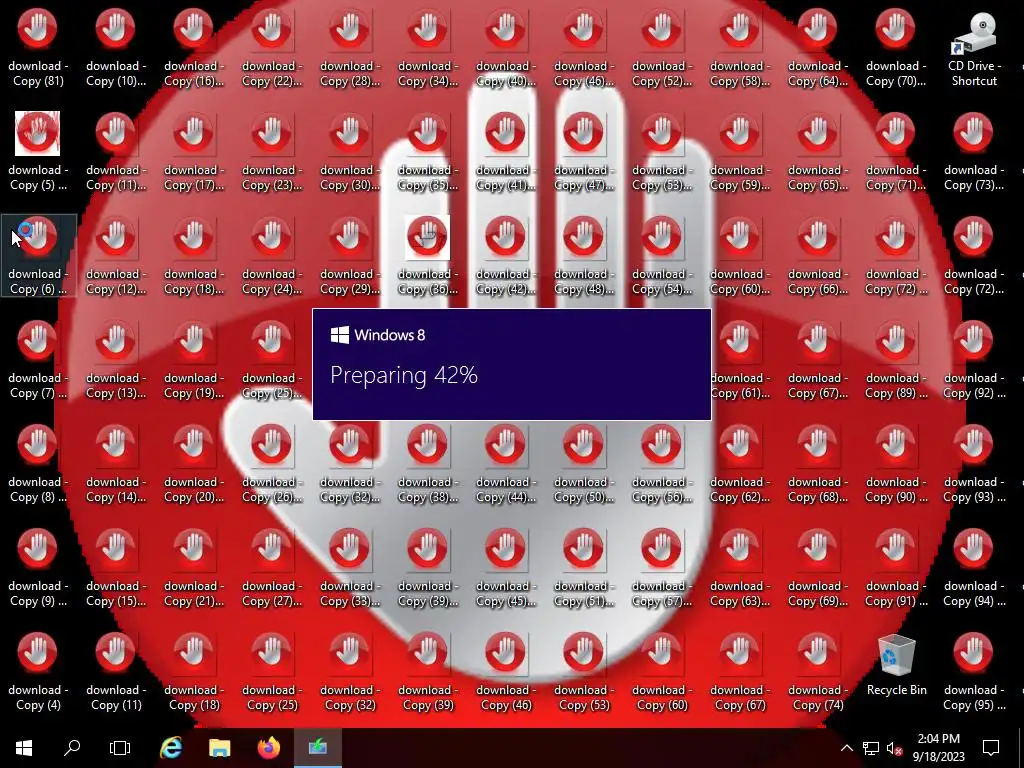Select download - Copy (24) icon
Screen dimensions: 1024x768
pos(272,257)
